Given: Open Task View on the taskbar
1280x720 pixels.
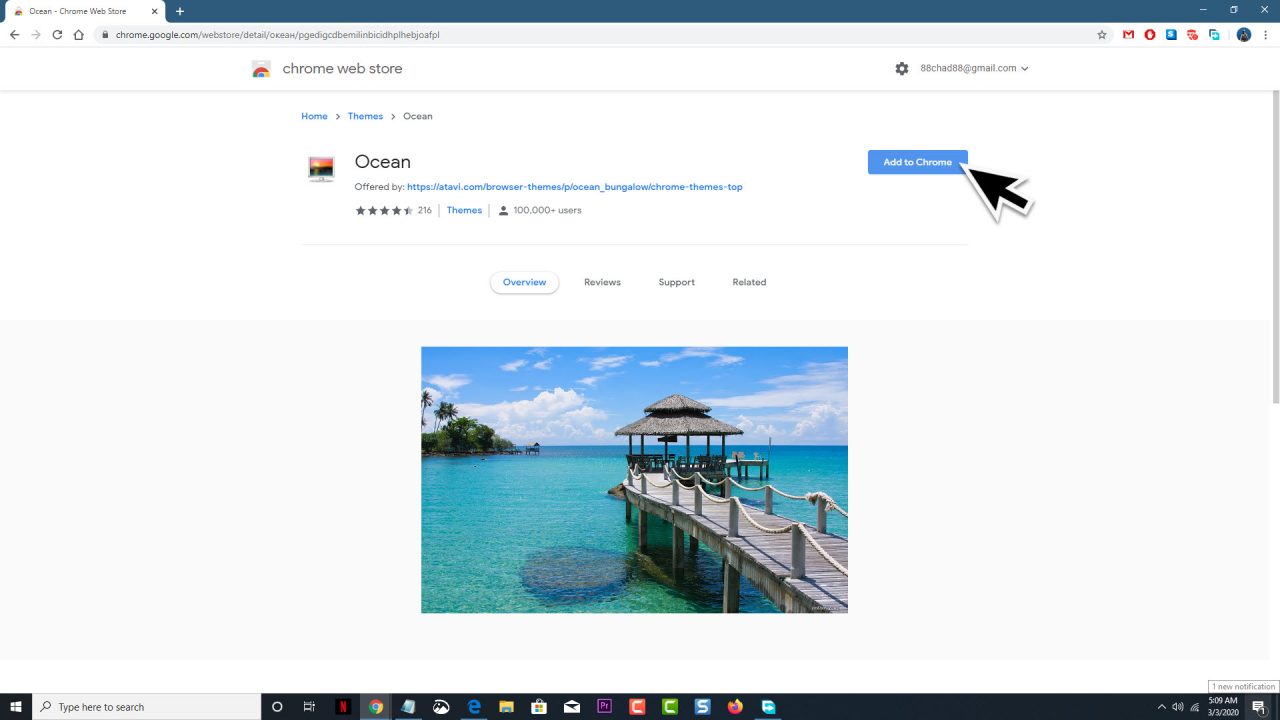Looking at the screenshot, I should (309, 706).
